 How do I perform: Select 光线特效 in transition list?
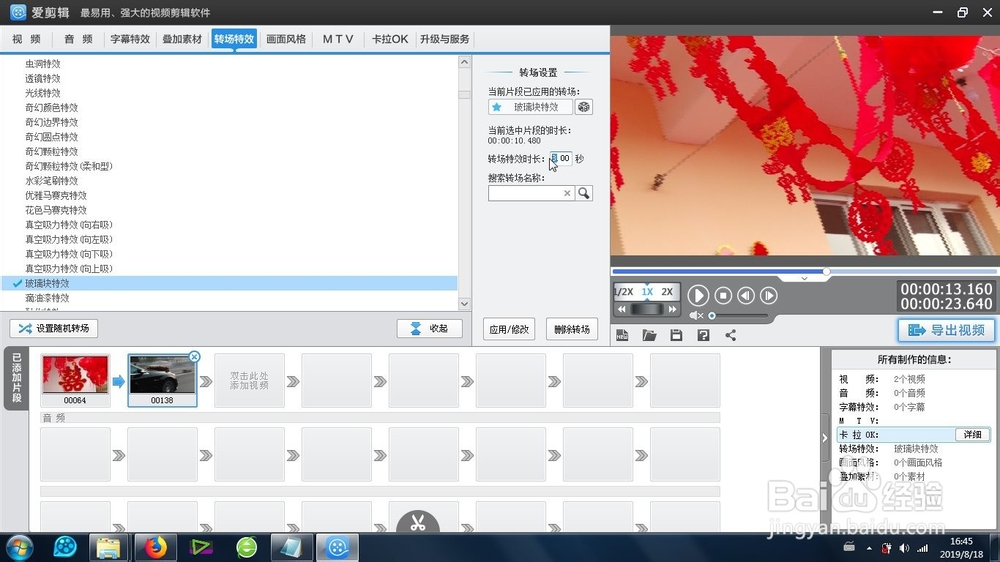click(x=43, y=93)
